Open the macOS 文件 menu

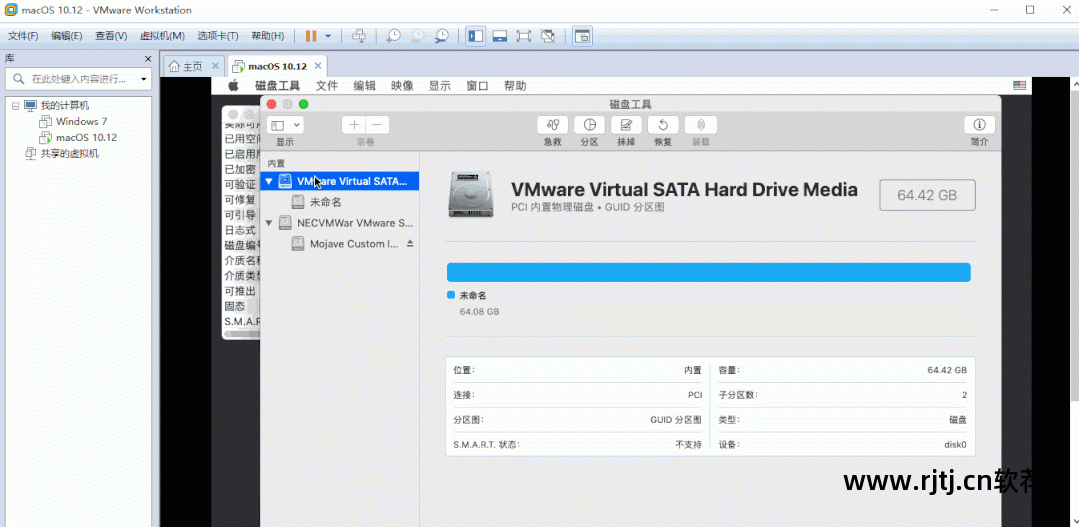point(327,85)
